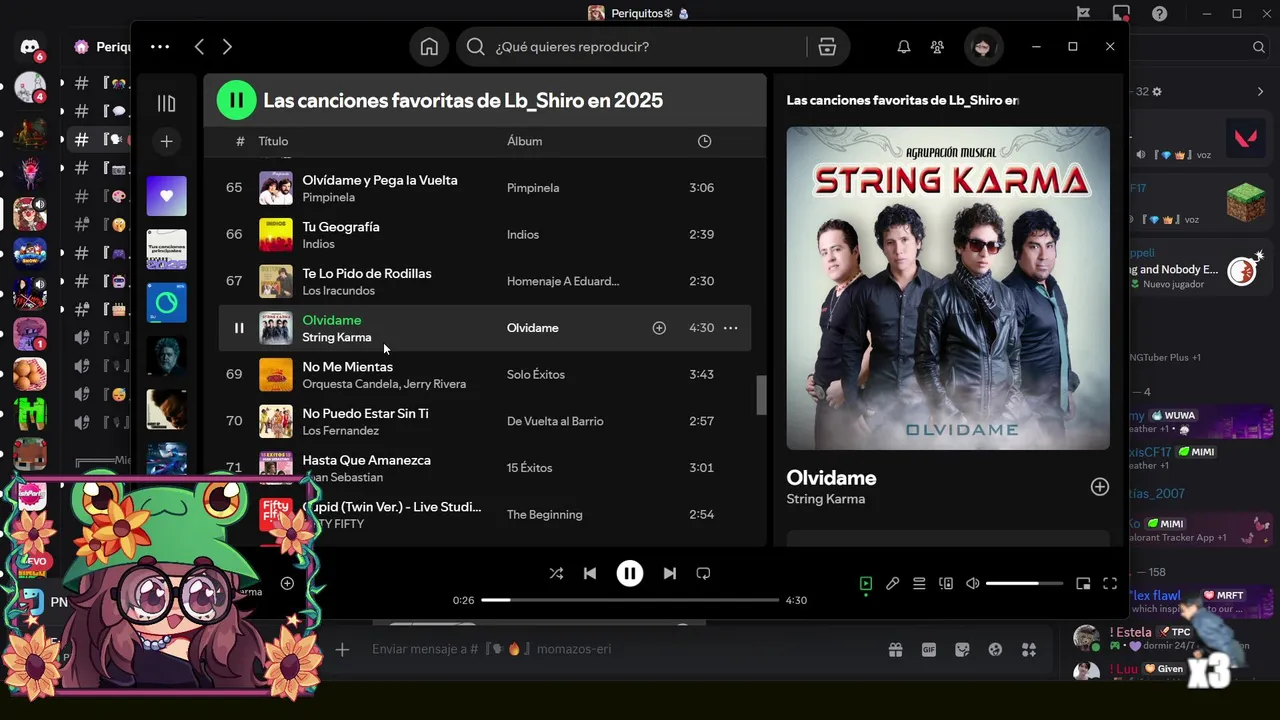Viewport: 1280px width, 720px height.
Task: Open Tus canciones principales playlist thumbnail
Action: pyautogui.click(x=166, y=249)
